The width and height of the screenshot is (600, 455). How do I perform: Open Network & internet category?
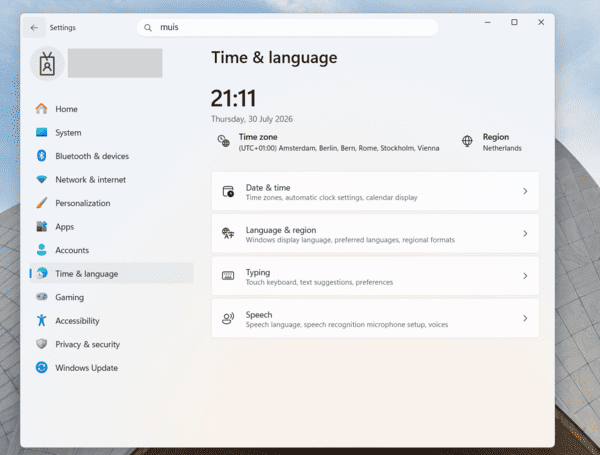click(x=111, y=179)
